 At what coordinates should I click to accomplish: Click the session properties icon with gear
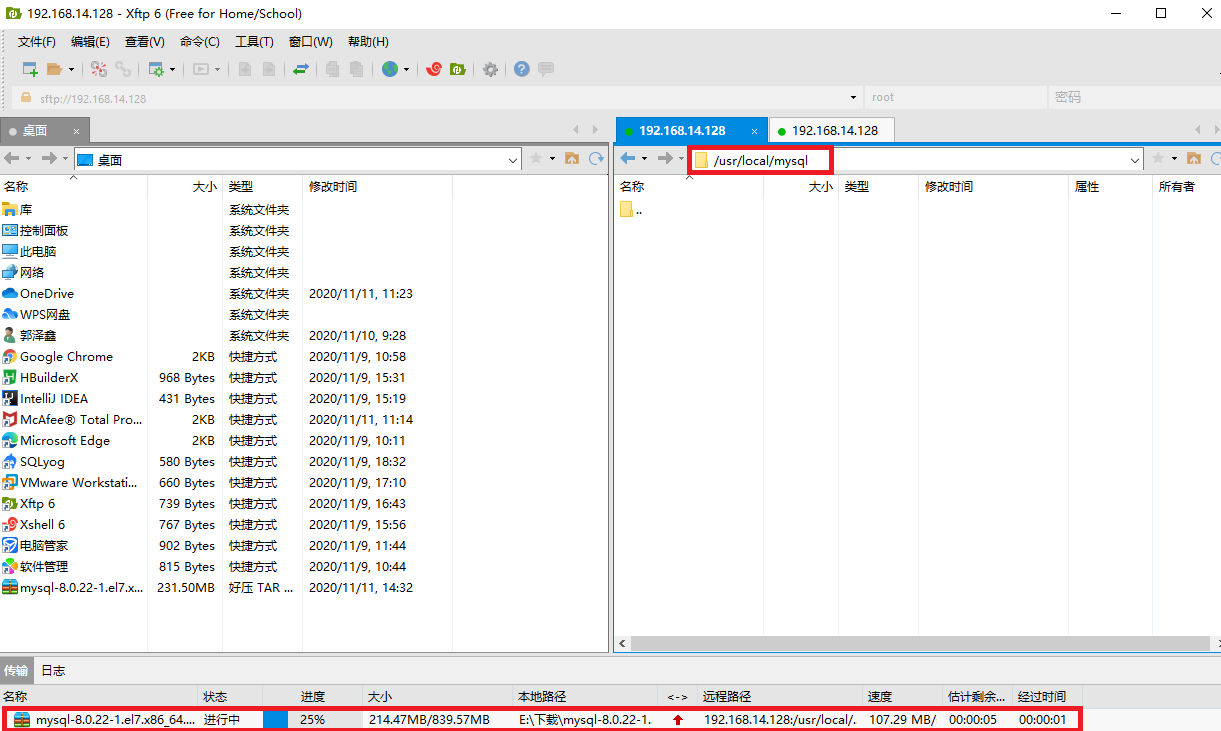(x=156, y=69)
